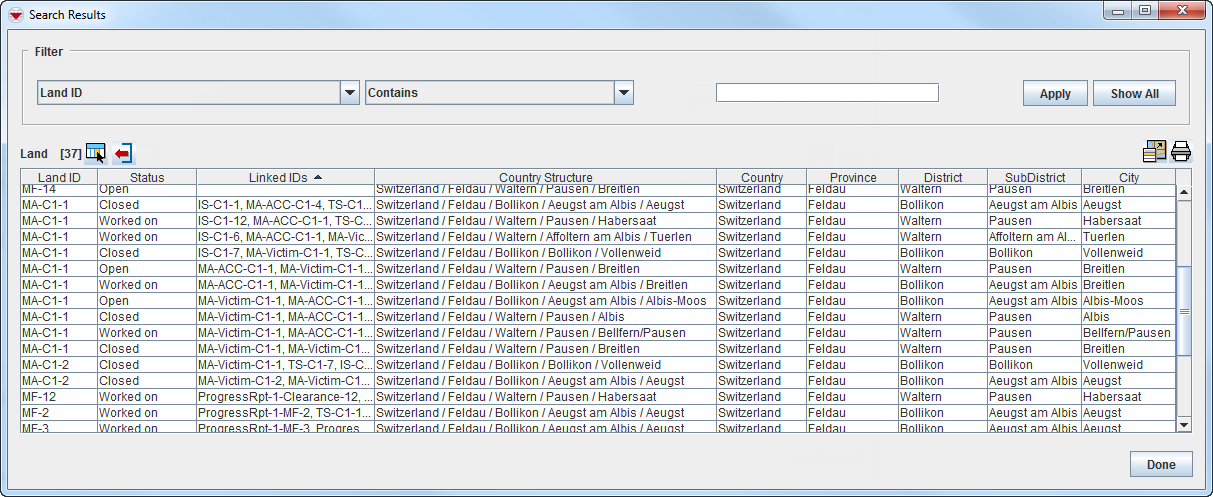The width and height of the screenshot is (1213, 497).
Task: Click the vertical scrollbar thumb of the table
Action: (x=1184, y=310)
